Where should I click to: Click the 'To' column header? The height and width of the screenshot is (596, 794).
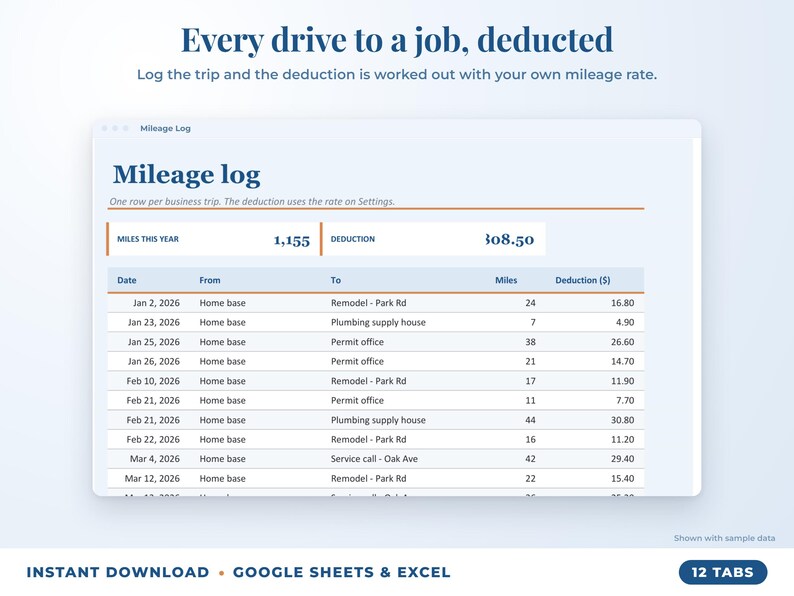tap(336, 280)
